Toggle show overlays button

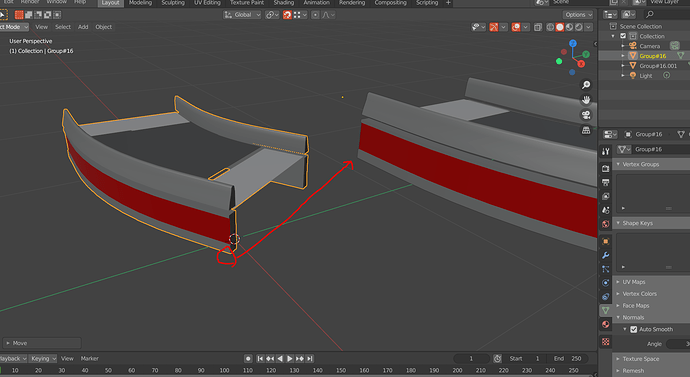pyautogui.click(x=516, y=27)
